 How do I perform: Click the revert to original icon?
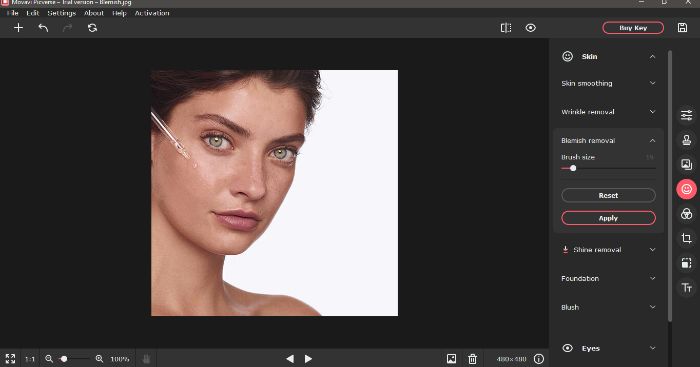(92, 28)
